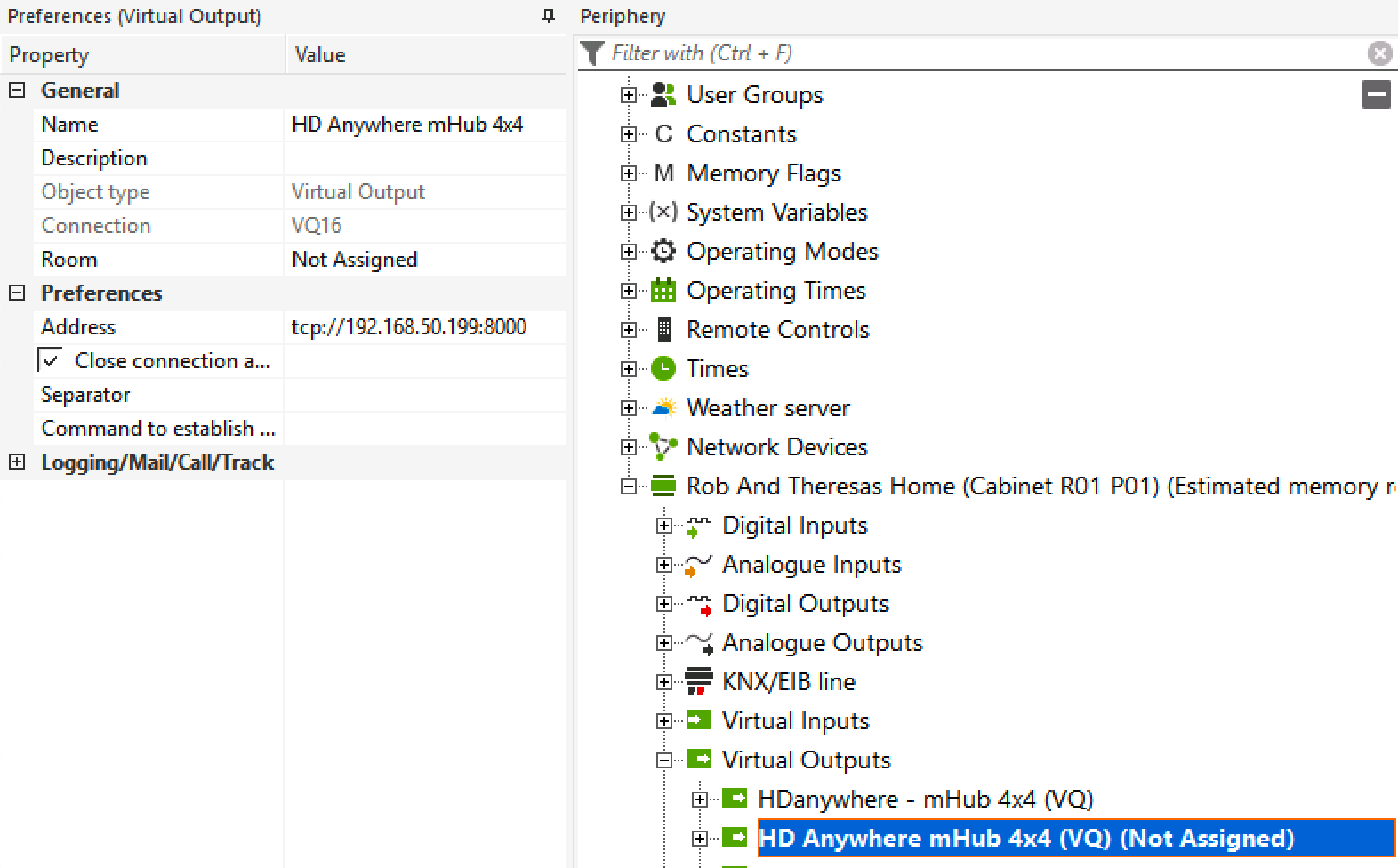Click the empty Description value field

click(424, 158)
